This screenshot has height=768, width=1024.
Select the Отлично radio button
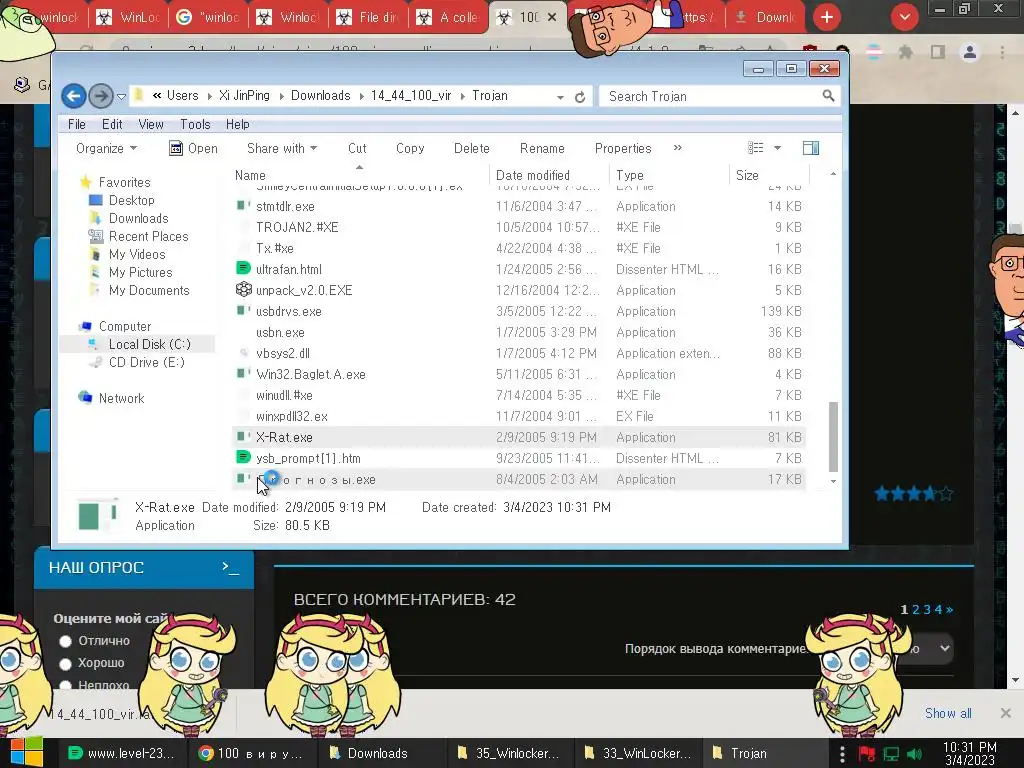coord(65,641)
